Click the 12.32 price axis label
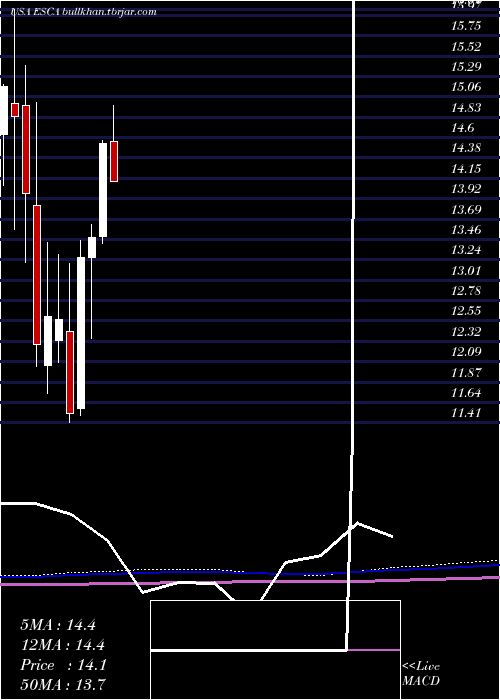This screenshot has height=700, width=500. [466, 332]
